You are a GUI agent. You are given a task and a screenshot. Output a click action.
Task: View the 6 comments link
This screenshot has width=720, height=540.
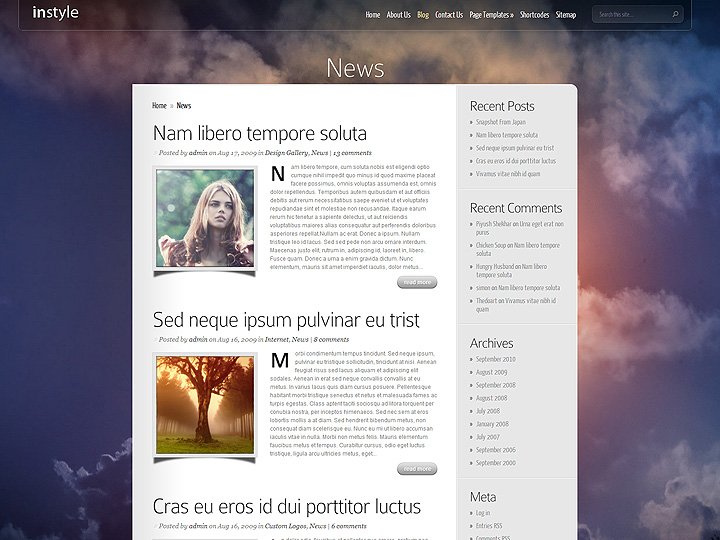click(349, 526)
